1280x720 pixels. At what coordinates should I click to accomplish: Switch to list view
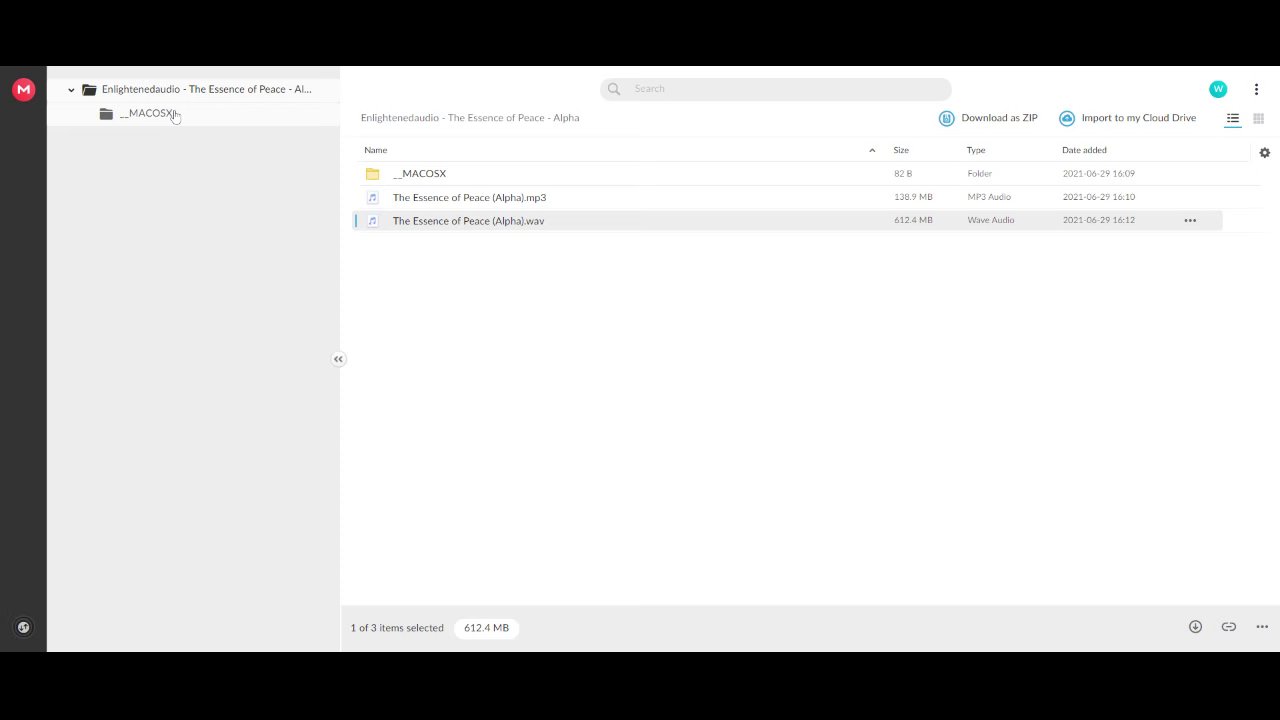tap(1233, 118)
